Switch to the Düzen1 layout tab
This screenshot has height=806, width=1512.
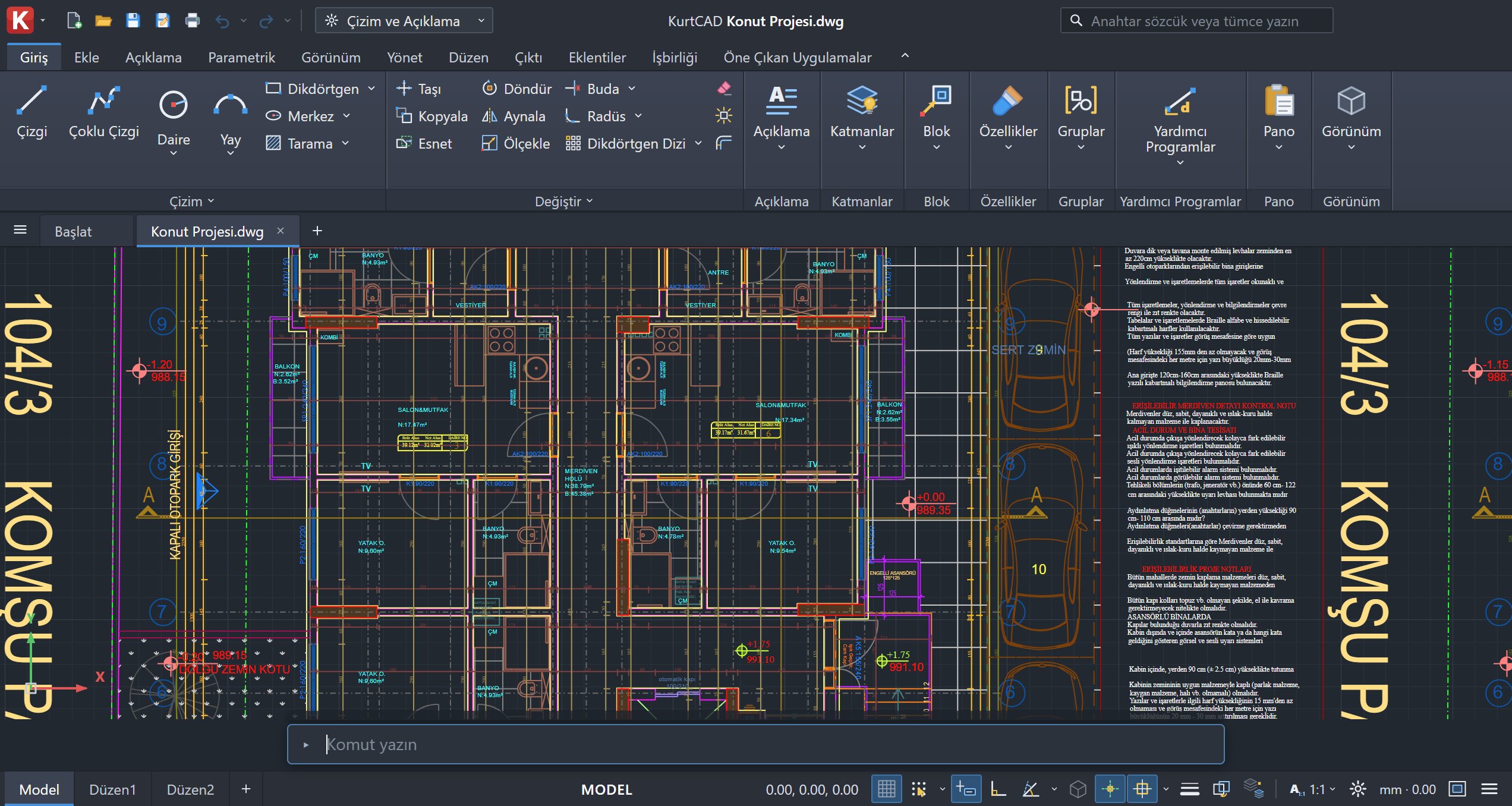pos(112,789)
